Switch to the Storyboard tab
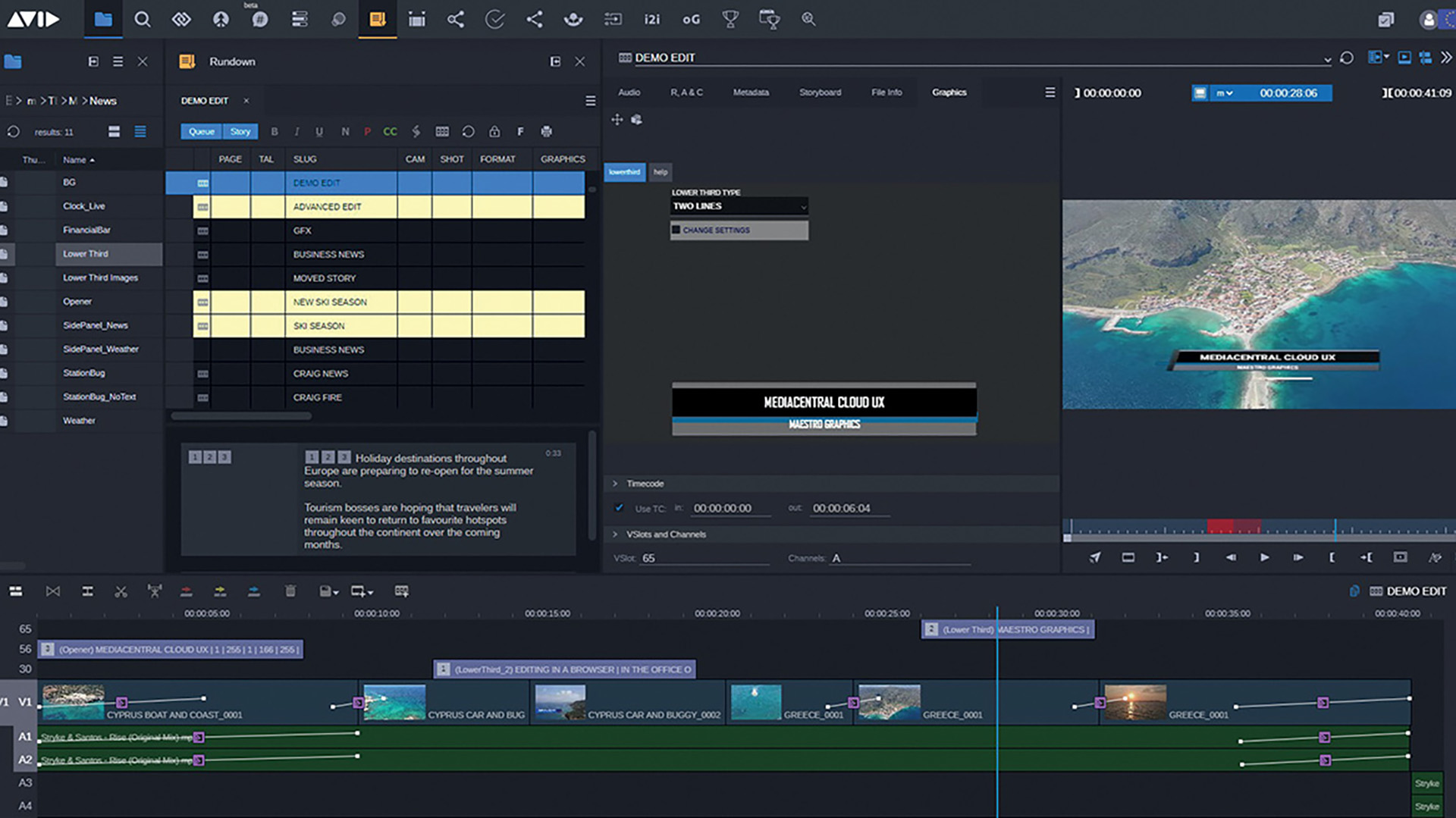 click(820, 92)
